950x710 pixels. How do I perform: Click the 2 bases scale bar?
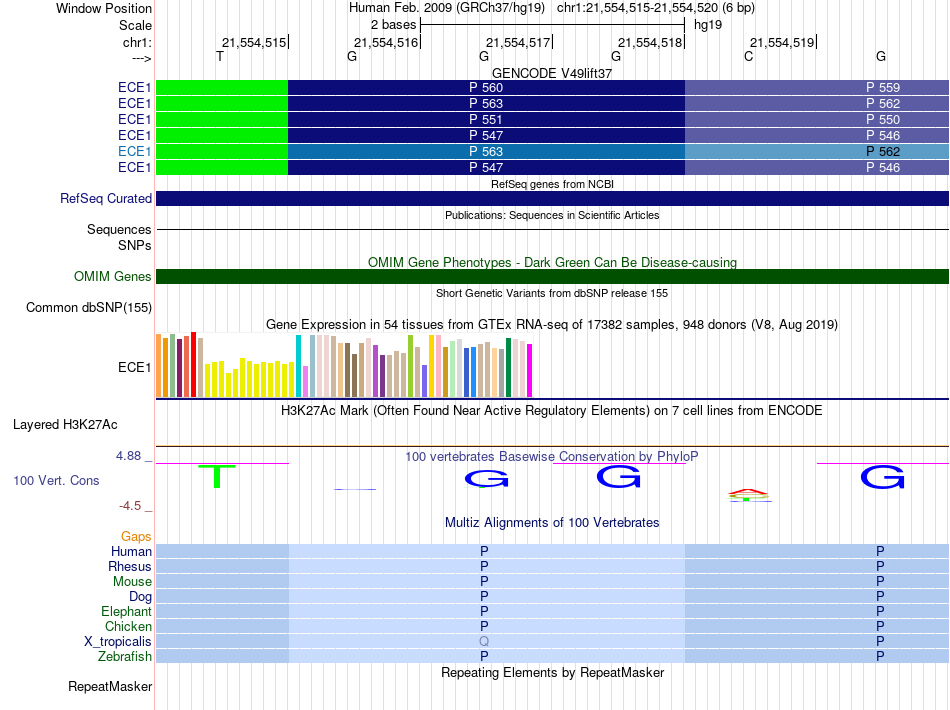pos(553,25)
